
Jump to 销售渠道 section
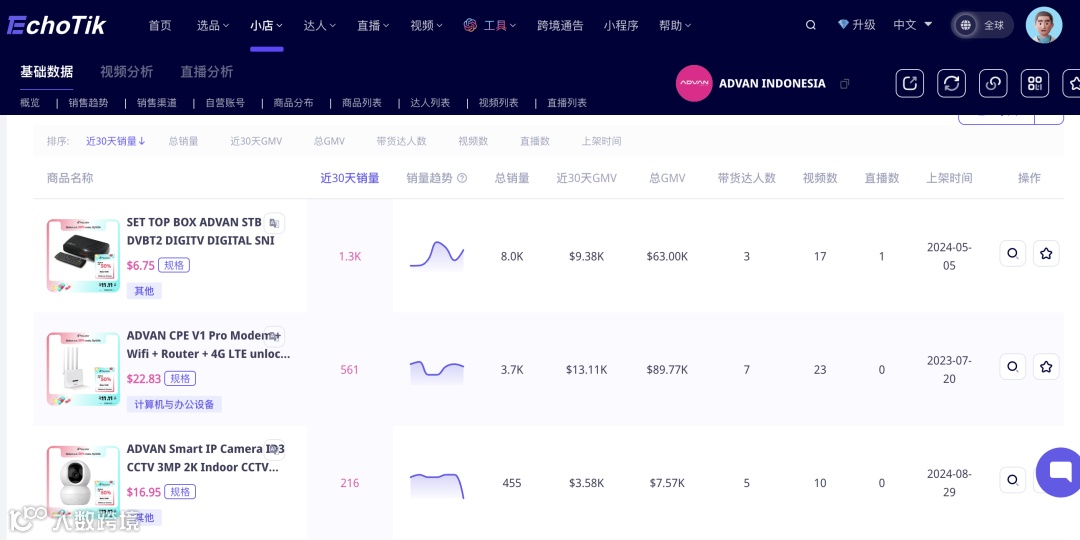tap(156, 103)
